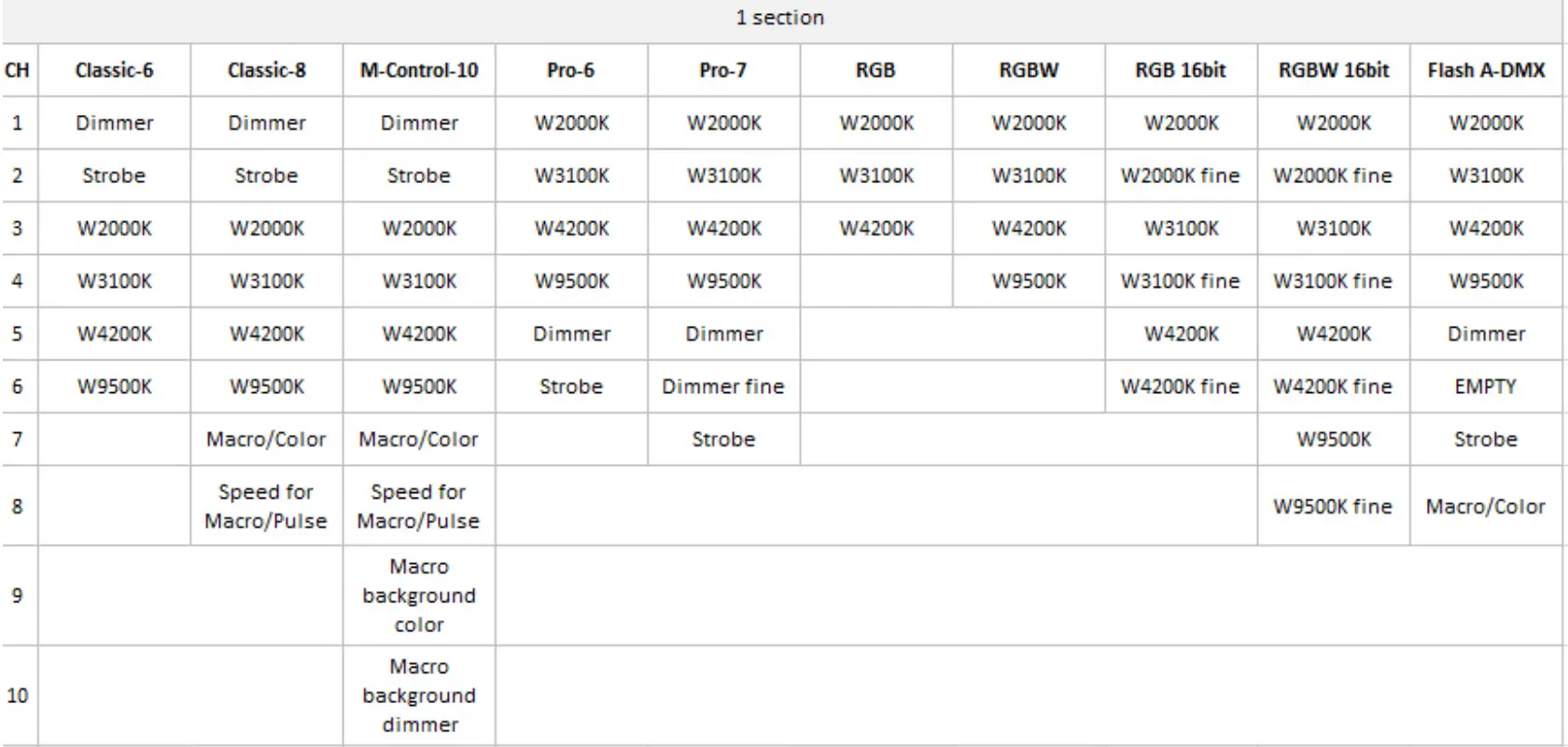Select the RGB 16bit column header
The height and width of the screenshot is (747, 1568).
point(1181,70)
